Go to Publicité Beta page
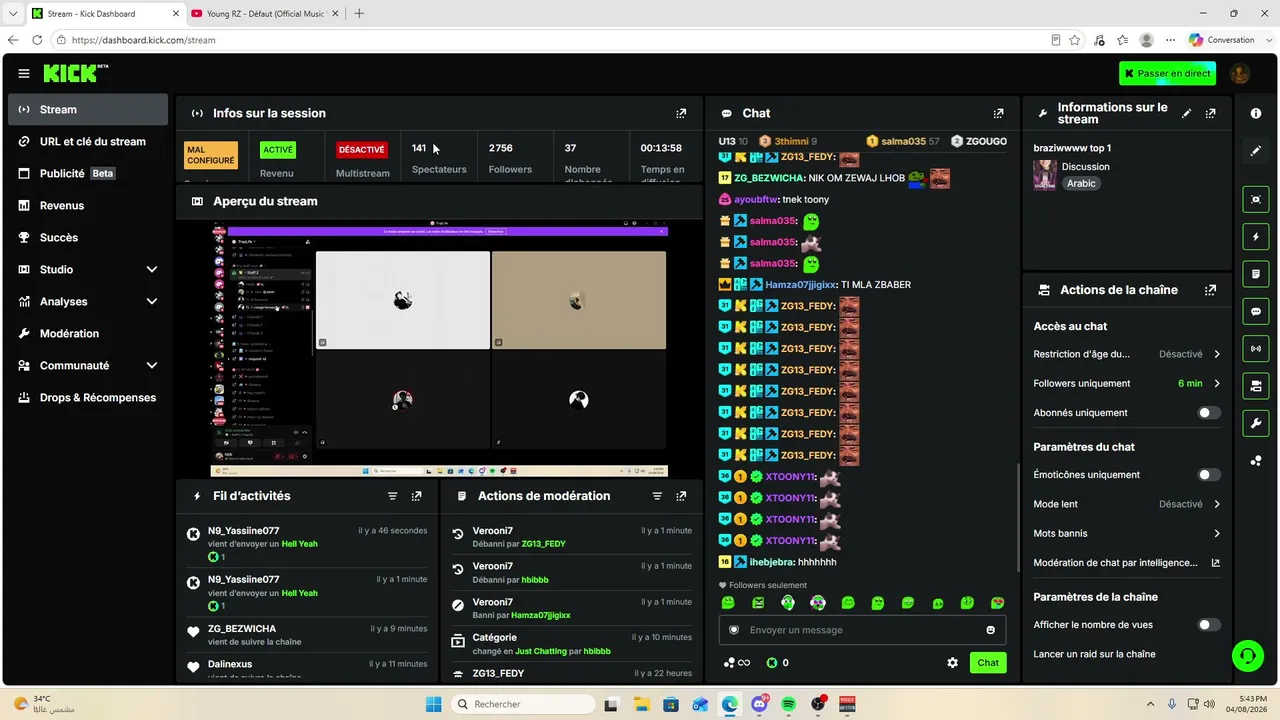Screen dimensions: 1280x720 coord(88,174)
